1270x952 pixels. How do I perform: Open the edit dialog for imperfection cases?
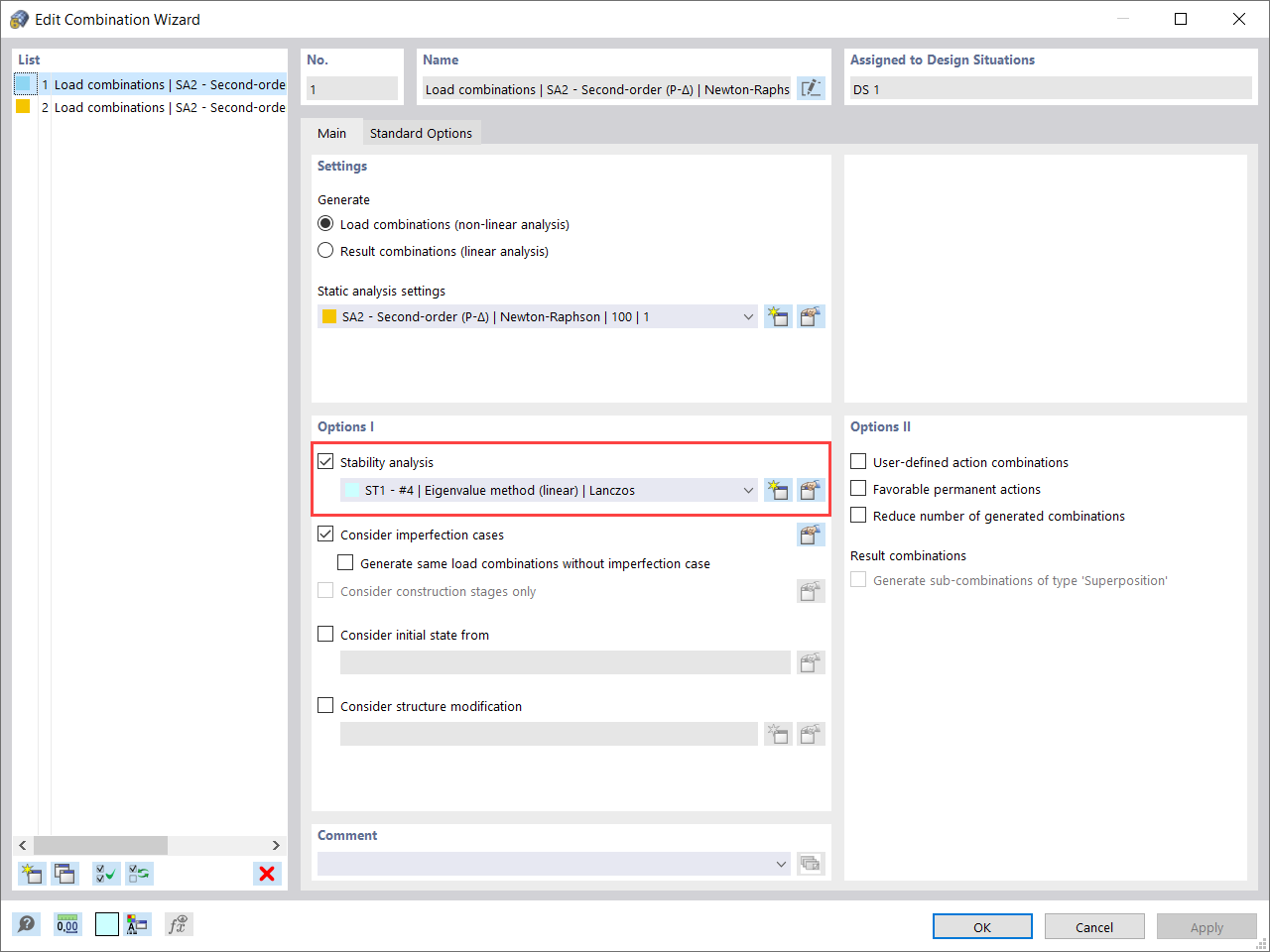click(x=811, y=535)
